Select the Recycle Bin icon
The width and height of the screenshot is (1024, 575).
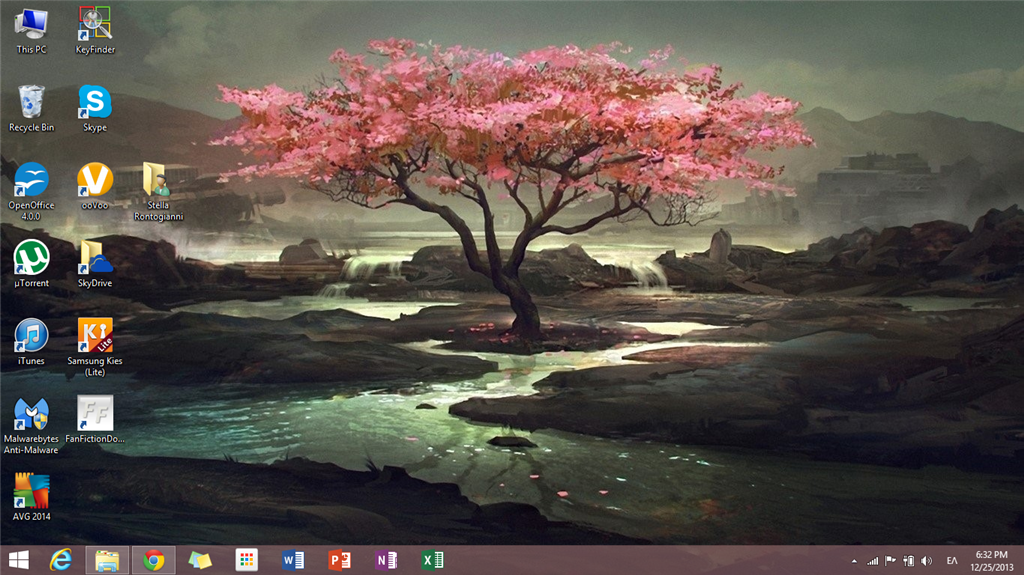pos(31,108)
